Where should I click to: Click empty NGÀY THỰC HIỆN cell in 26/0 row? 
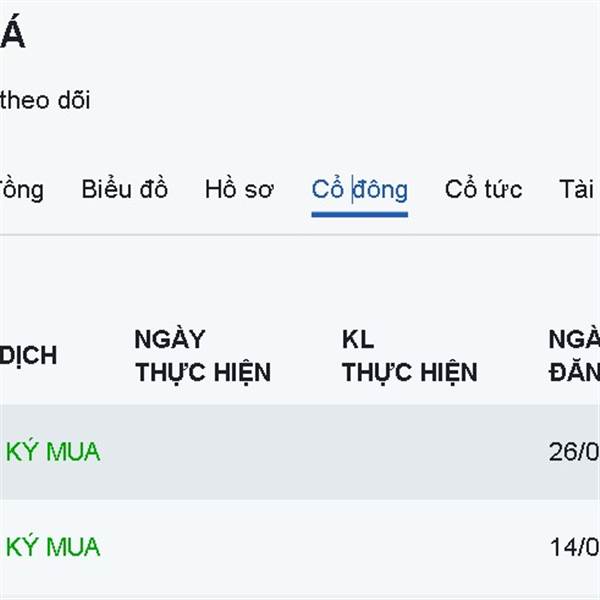202,451
